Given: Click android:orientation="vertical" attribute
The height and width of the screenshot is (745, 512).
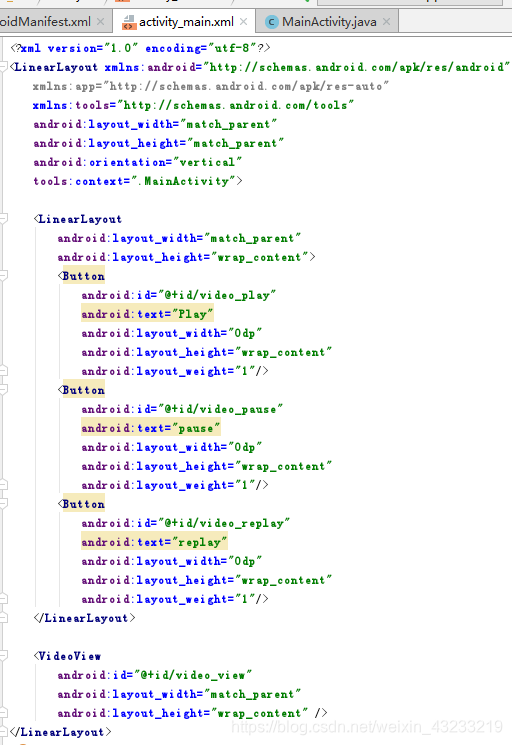Looking at the screenshot, I should [x=138, y=162].
